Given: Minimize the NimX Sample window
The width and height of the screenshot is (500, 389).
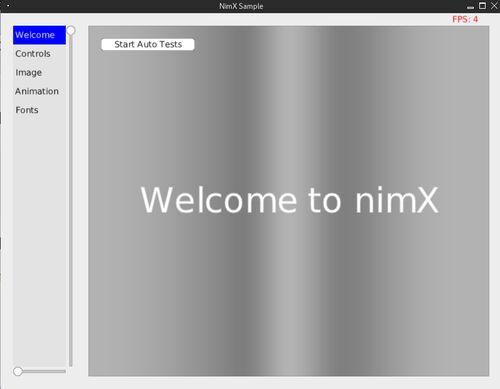Looking at the screenshot, I should (x=470, y=6).
